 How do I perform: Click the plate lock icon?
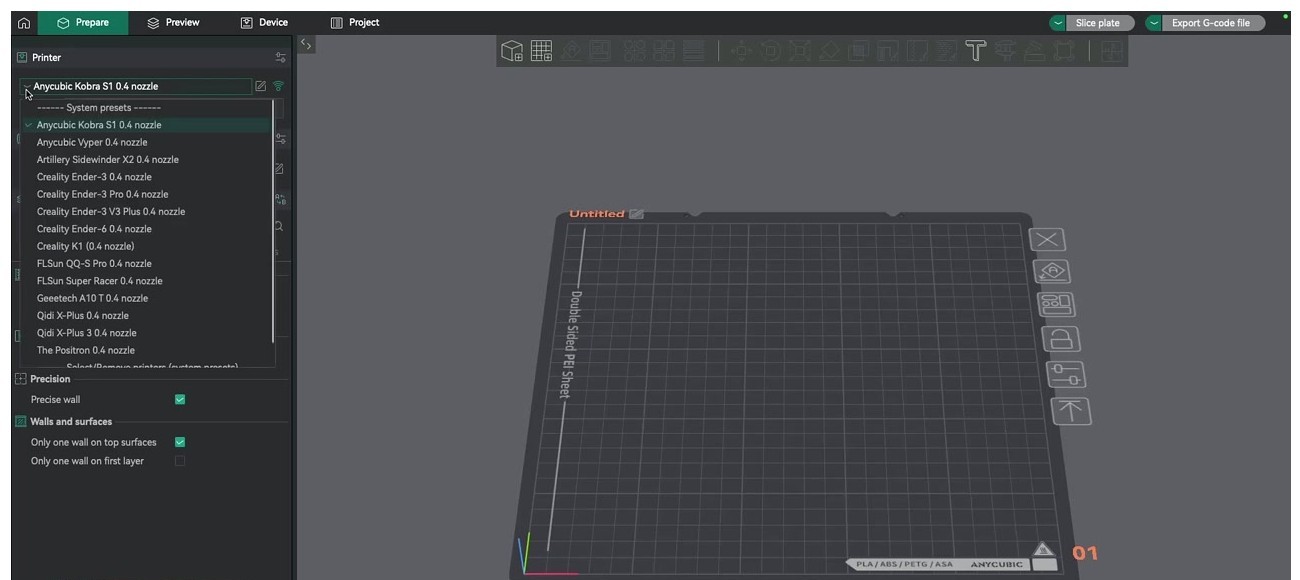click(x=1061, y=339)
